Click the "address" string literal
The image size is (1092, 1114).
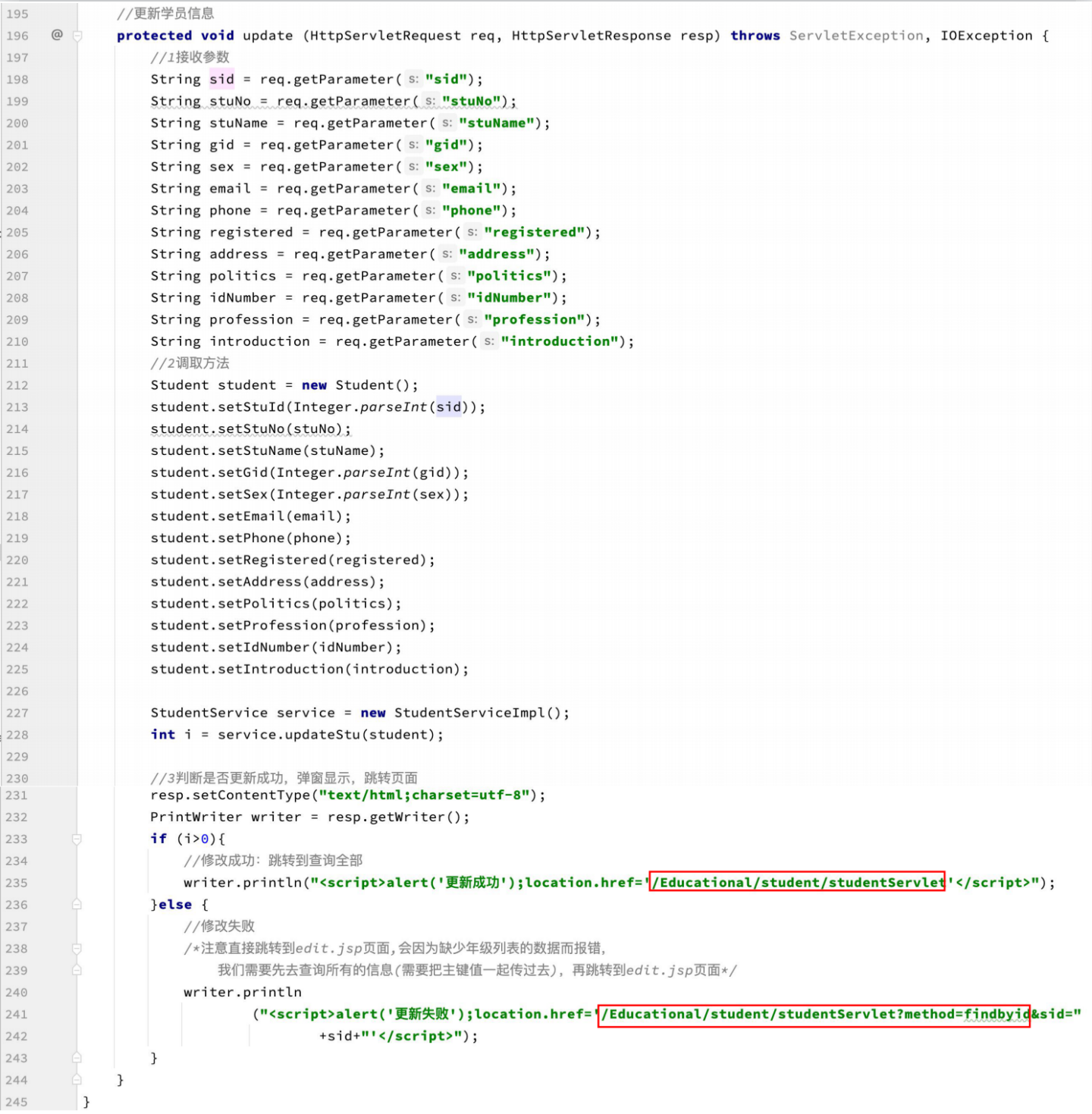pyautogui.click(x=497, y=254)
